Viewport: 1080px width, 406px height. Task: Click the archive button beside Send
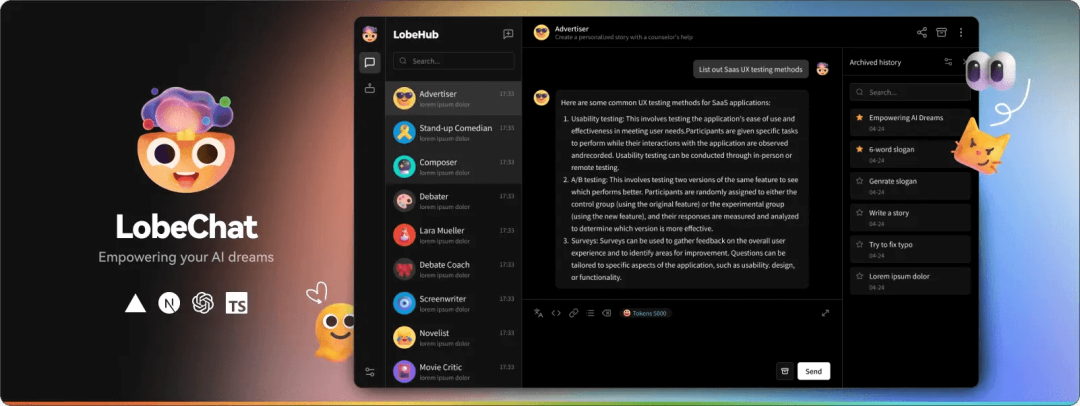[784, 371]
